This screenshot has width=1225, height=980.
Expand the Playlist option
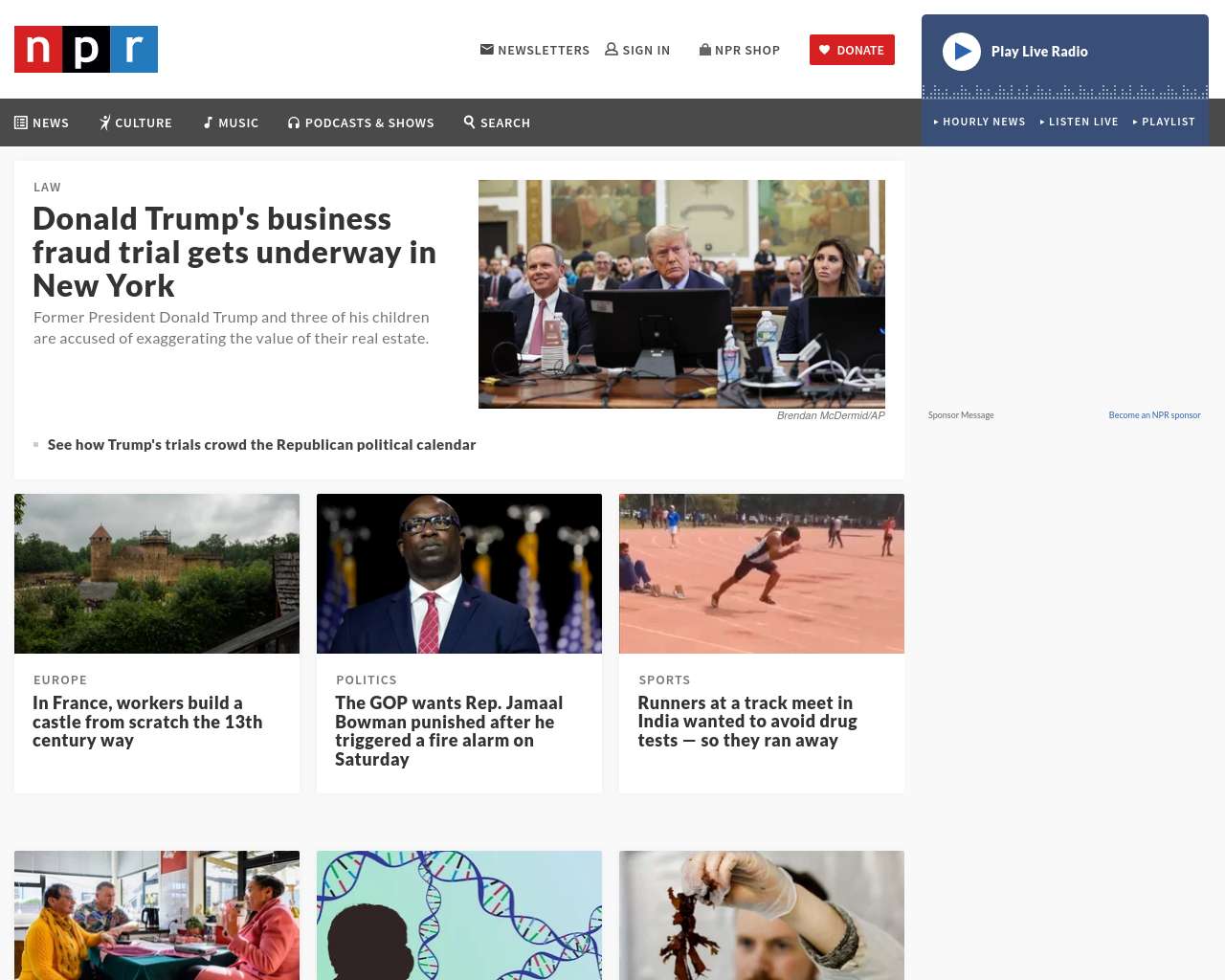click(x=1165, y=122)
